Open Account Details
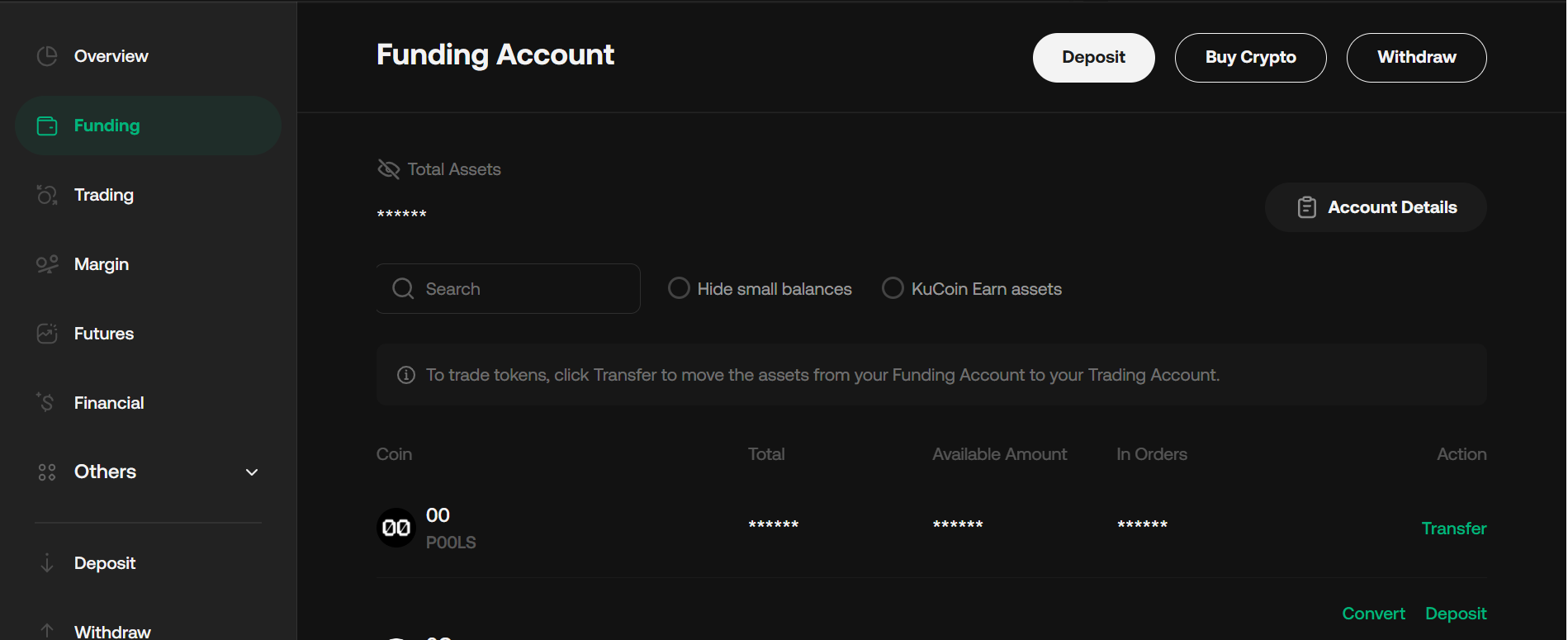 click(1376, 207)
